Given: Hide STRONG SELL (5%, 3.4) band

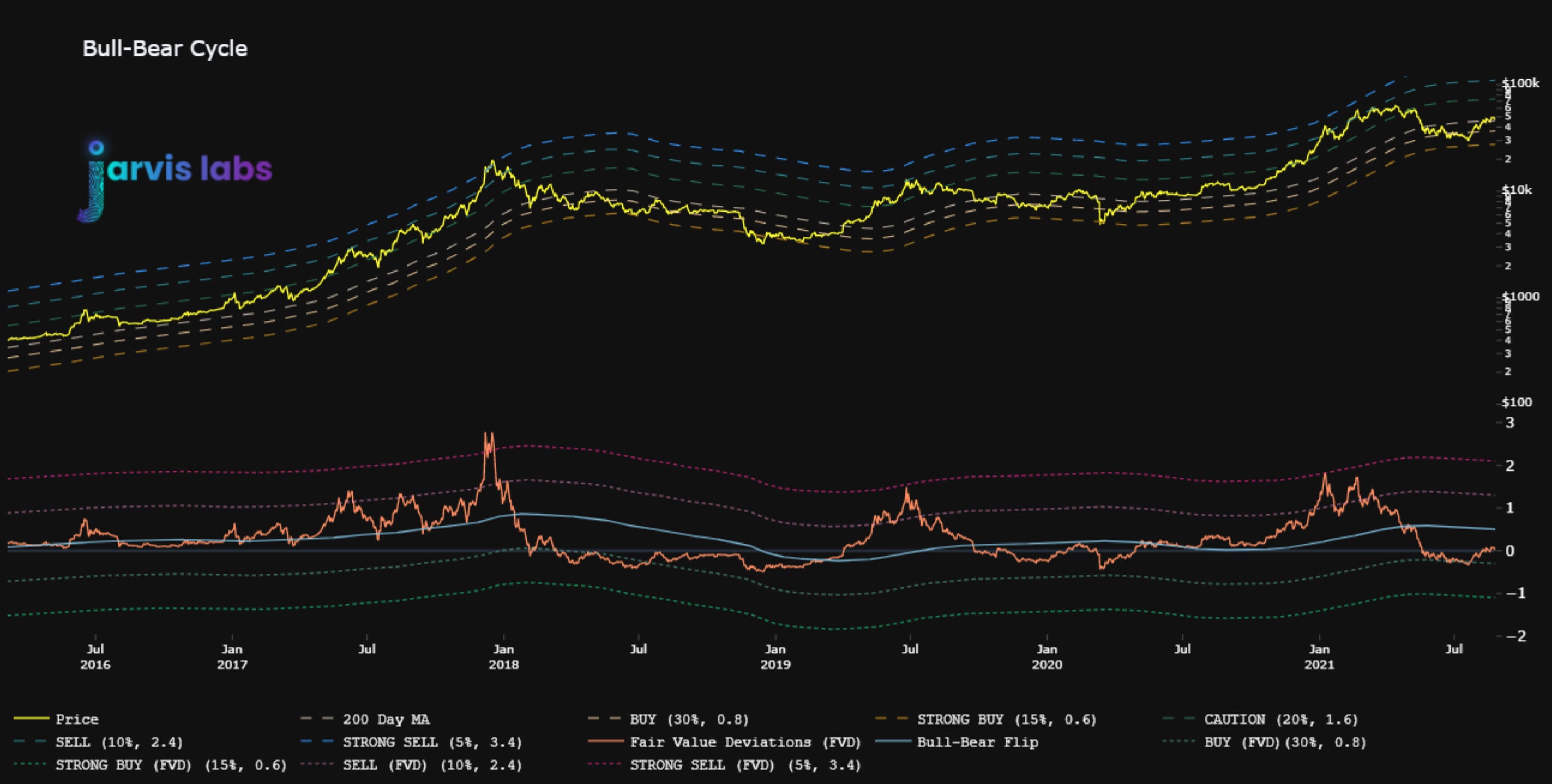Looking at the screenshot, I should (432, 742).
